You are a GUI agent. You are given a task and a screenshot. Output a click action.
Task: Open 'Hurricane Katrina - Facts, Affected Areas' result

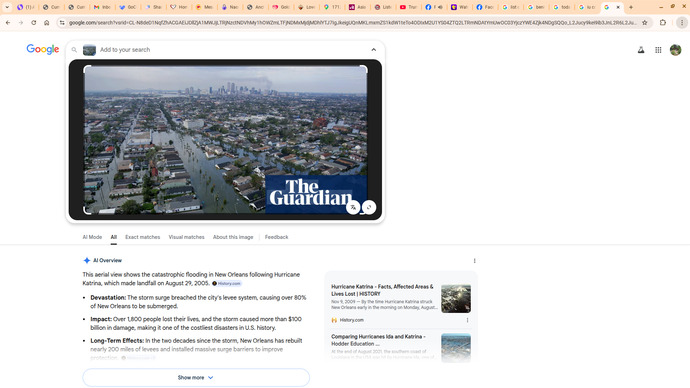click(382, 290)
